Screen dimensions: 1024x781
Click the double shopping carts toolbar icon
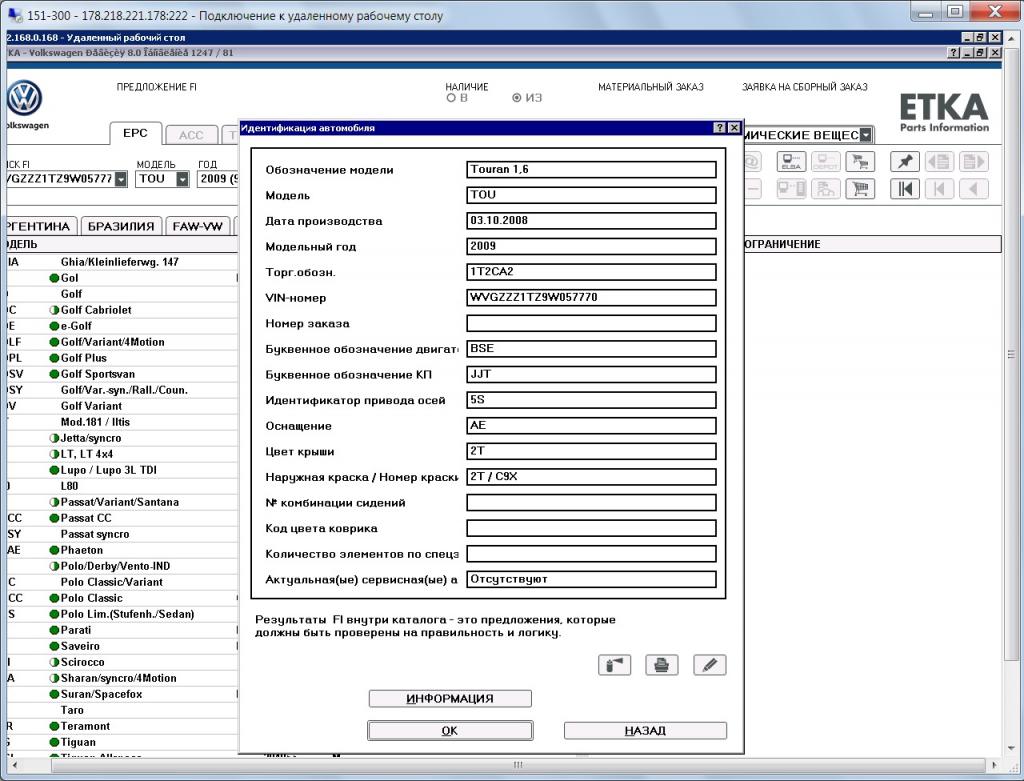(x=860, y=162)
